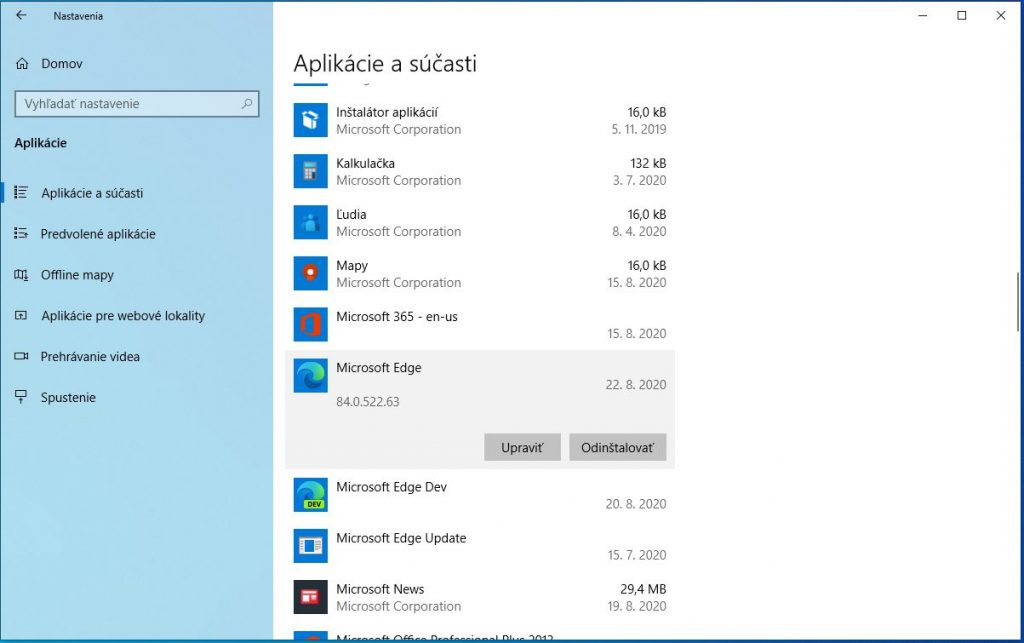Select Microsoft Edge Dev entry
Image resolution: width=1024 pixels, height=643 pixels.
tap(391, 487)
